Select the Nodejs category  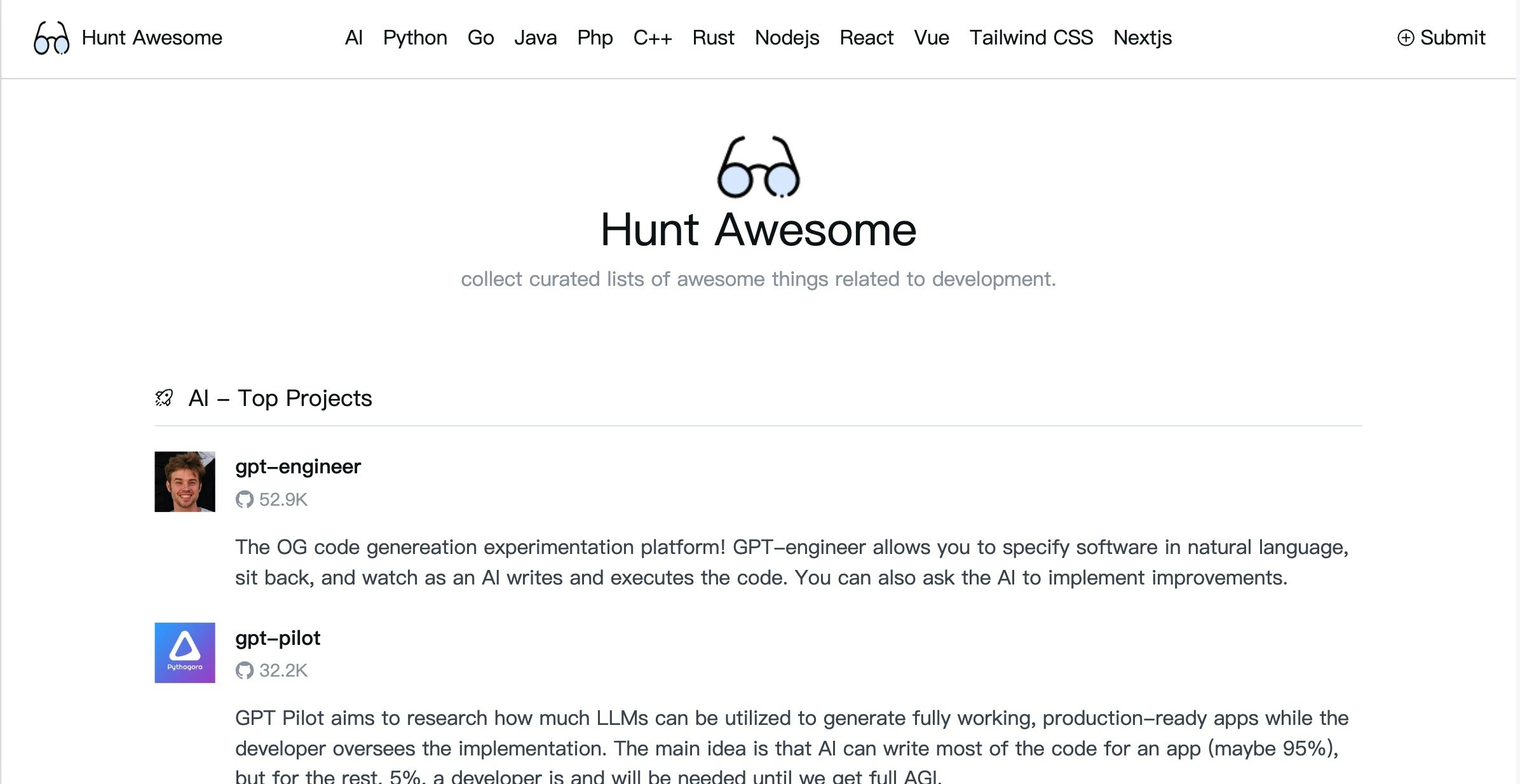(x=787, y=38)
